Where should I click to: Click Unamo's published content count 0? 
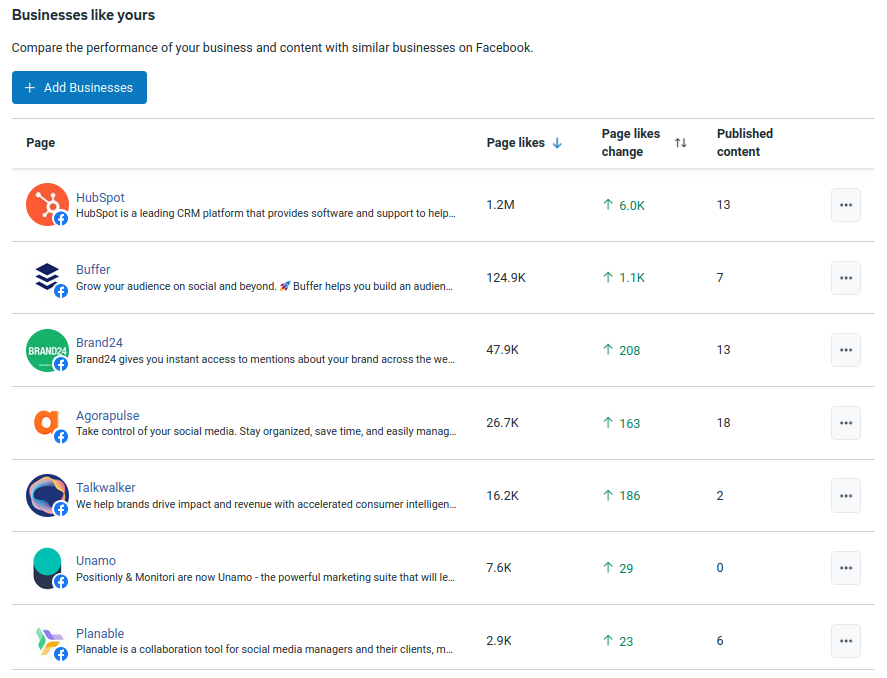720,568
